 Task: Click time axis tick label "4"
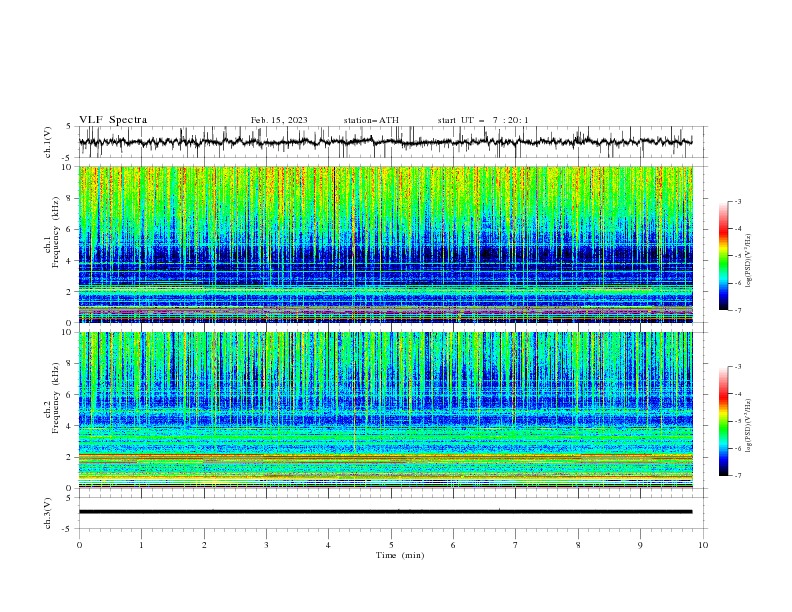(328, 545)
